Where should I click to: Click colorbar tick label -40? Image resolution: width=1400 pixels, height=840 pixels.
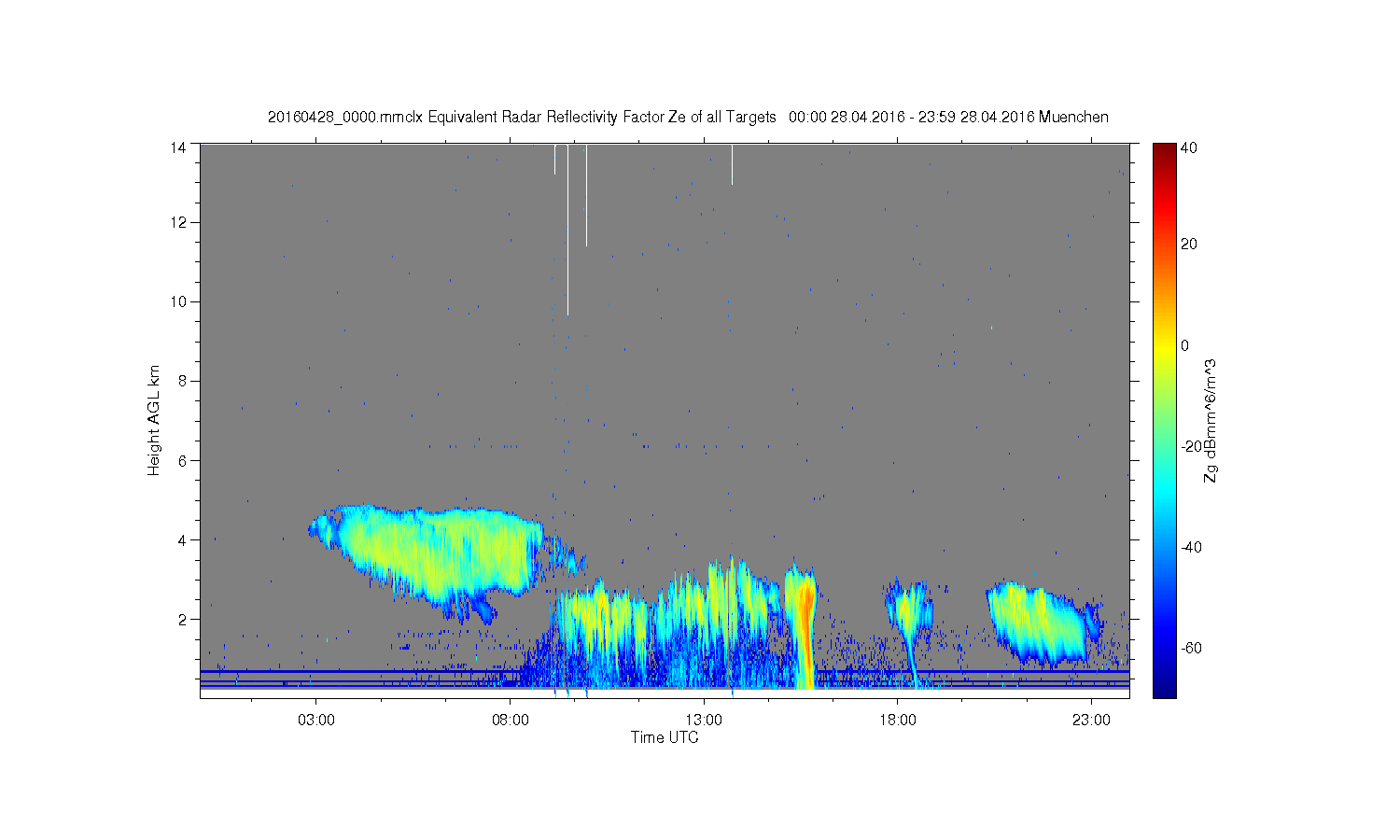point(1191,547)
